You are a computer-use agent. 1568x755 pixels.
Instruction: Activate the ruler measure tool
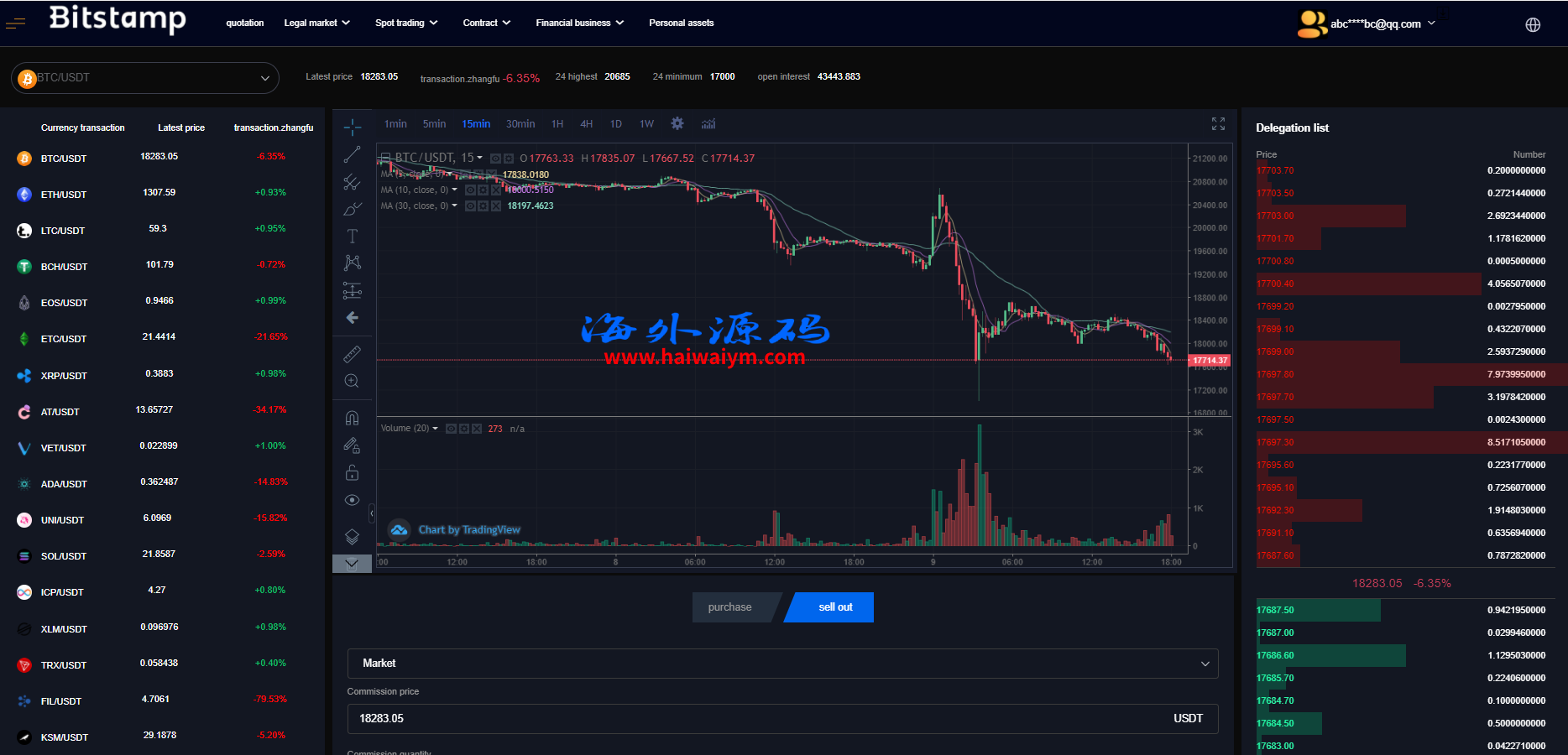[x=352, y=354]
